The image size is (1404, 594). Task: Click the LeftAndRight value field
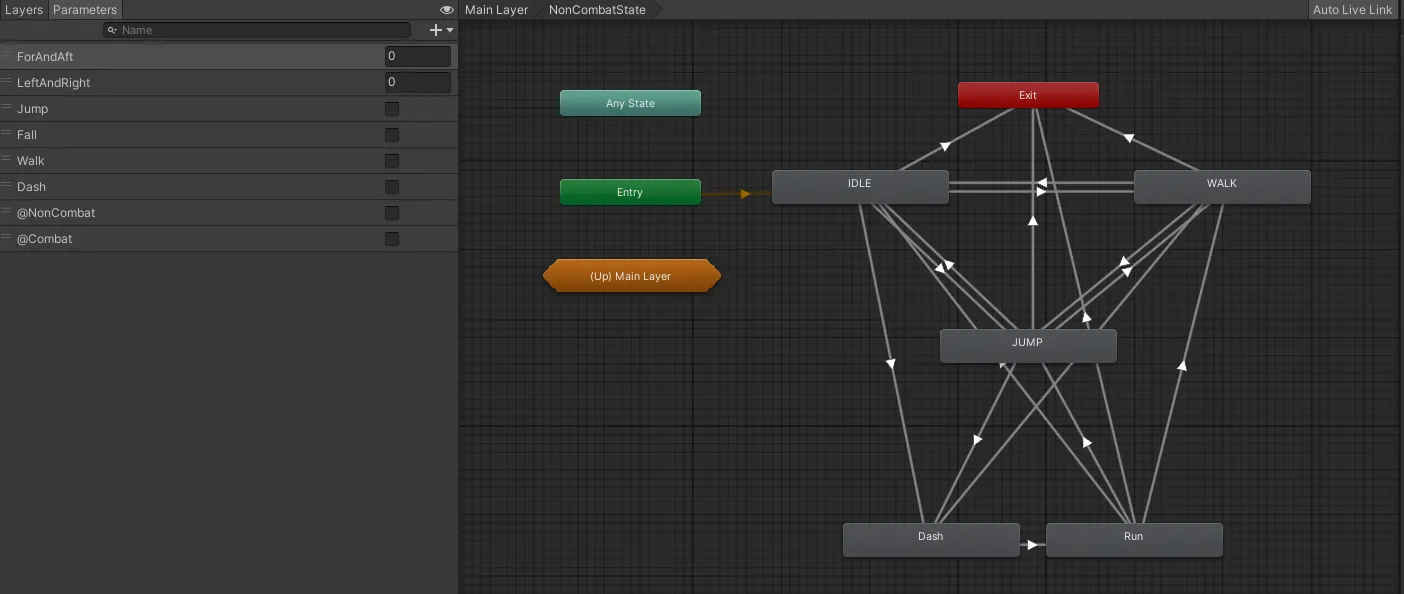417,83
